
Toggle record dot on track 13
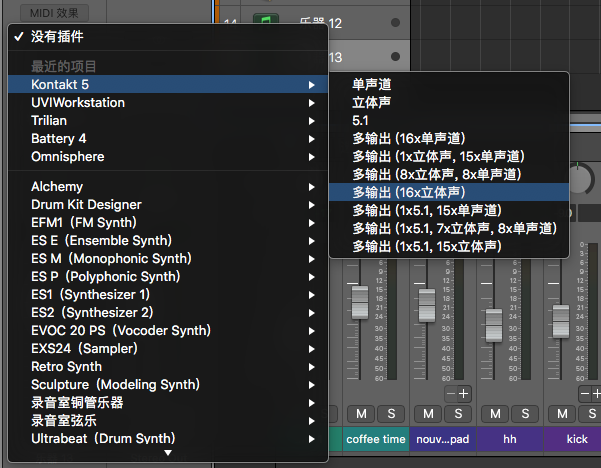[395, 57]
